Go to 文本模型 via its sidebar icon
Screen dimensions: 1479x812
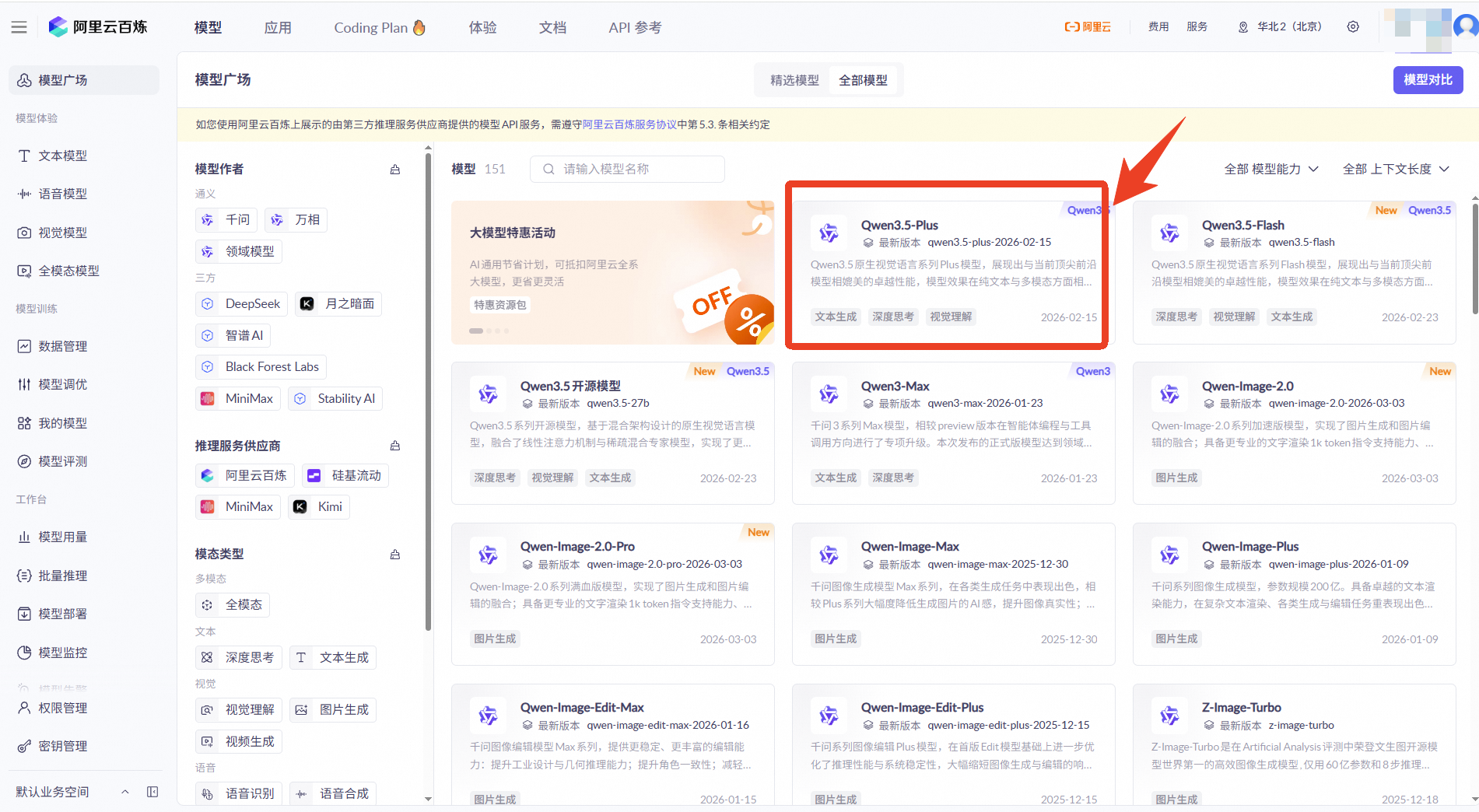click(x=25, y=156)
